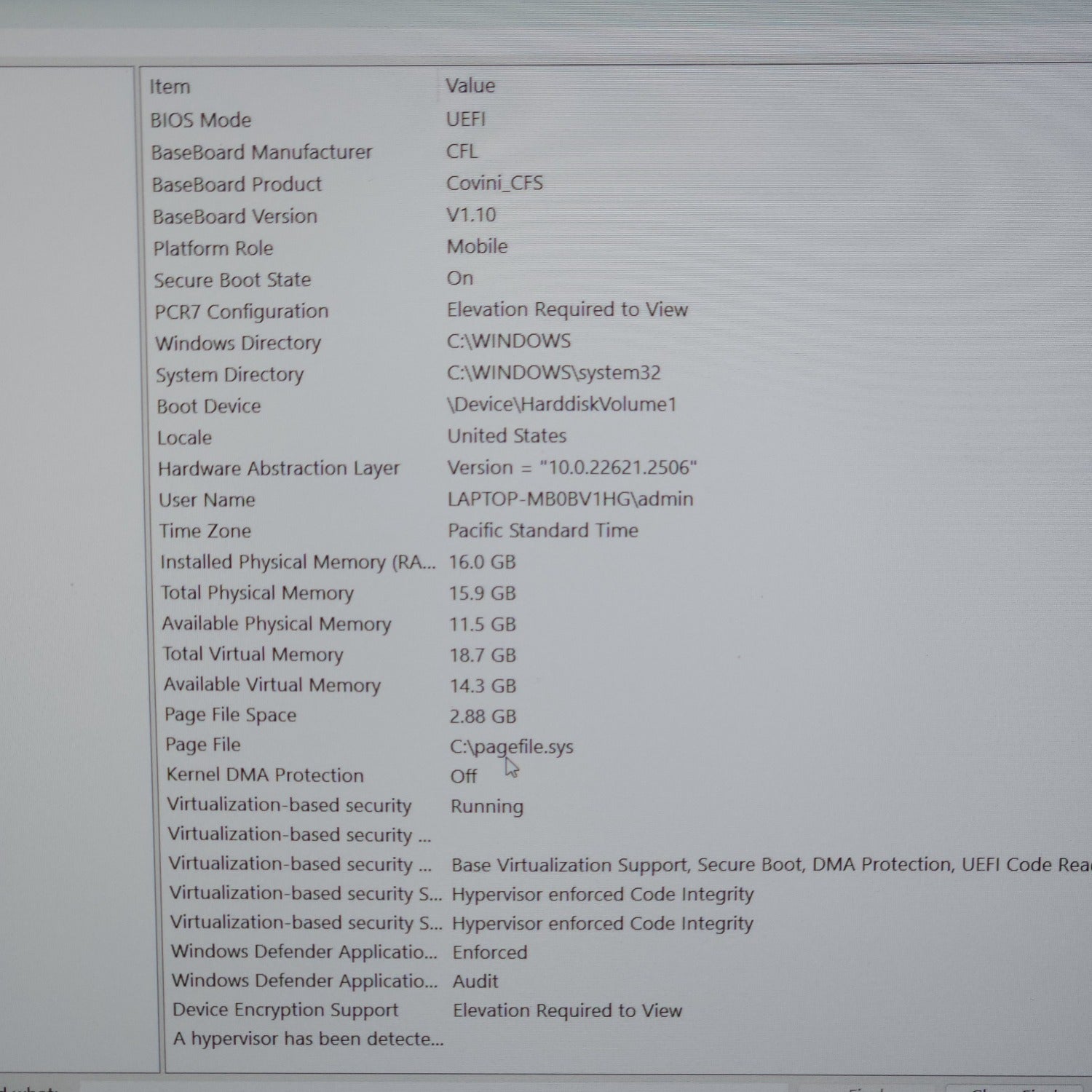
Task: Click the Device Encryption Support row
Action: pos(285,1010)
